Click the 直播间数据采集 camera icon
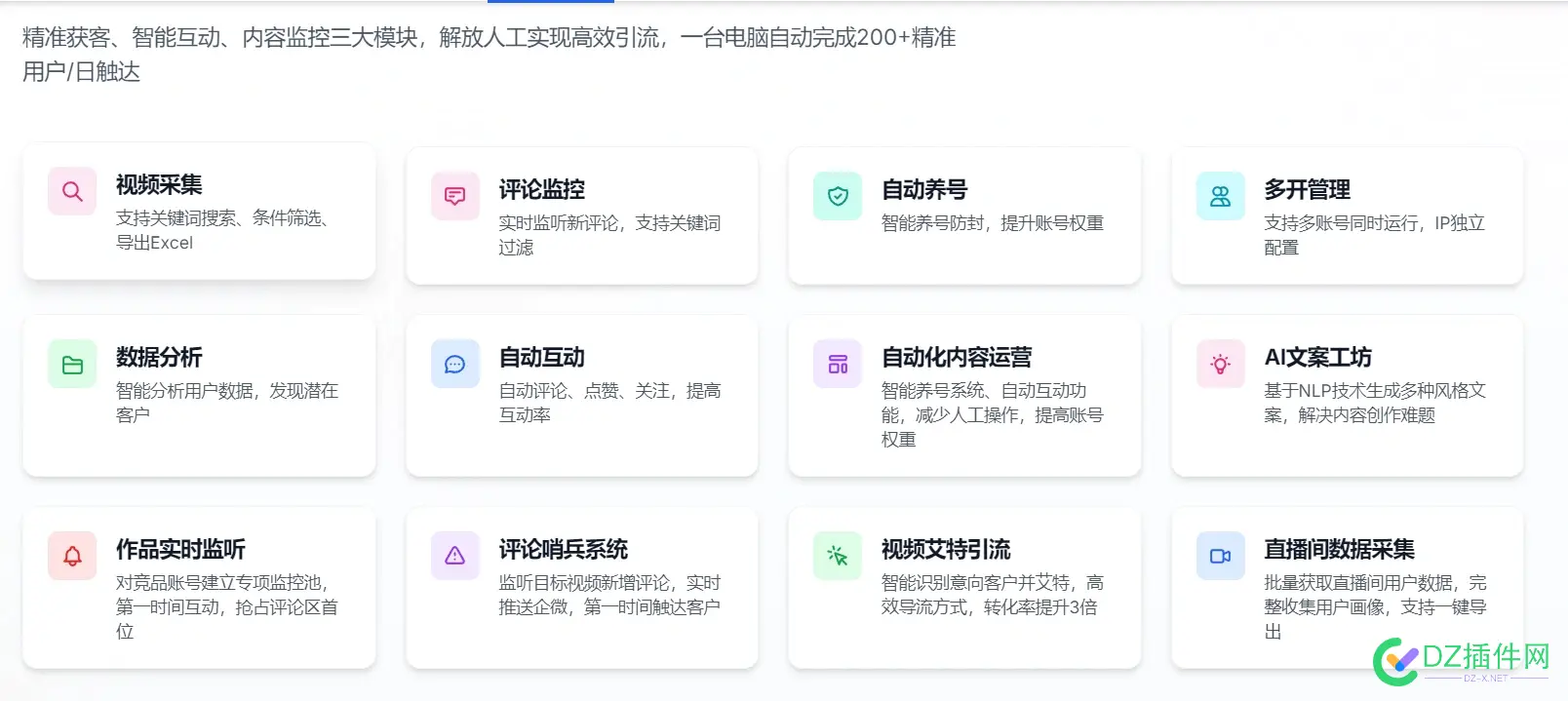This screenshot has width=1568, height=701. pyautogui.click(x=1219, y=555)
